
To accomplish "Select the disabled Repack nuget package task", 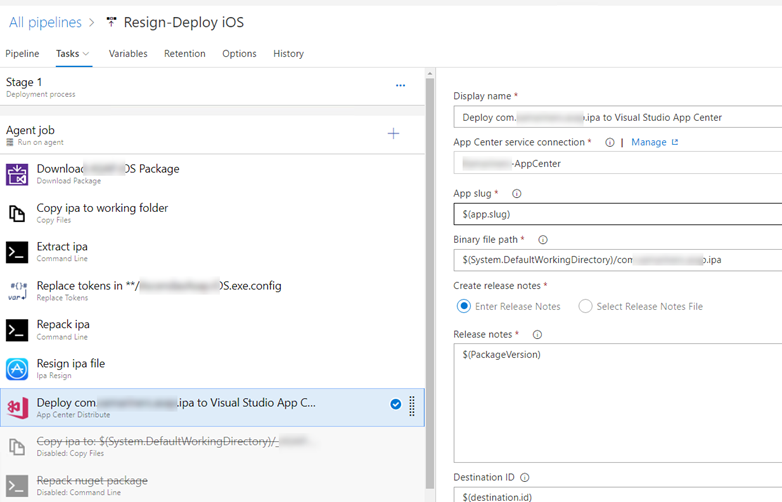I will coord(212,486).
